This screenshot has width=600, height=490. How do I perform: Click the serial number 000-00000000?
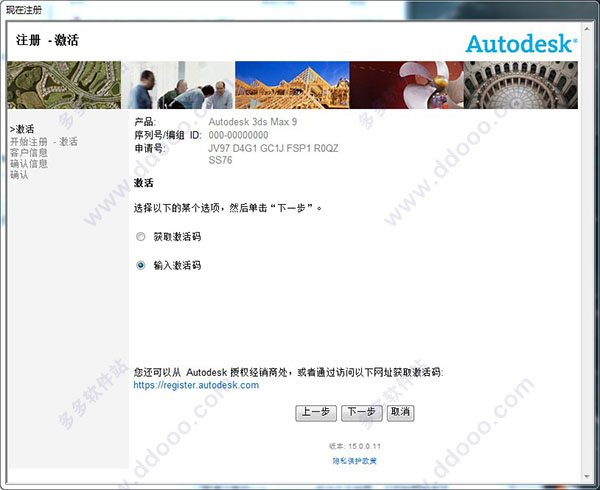point(238,135)
